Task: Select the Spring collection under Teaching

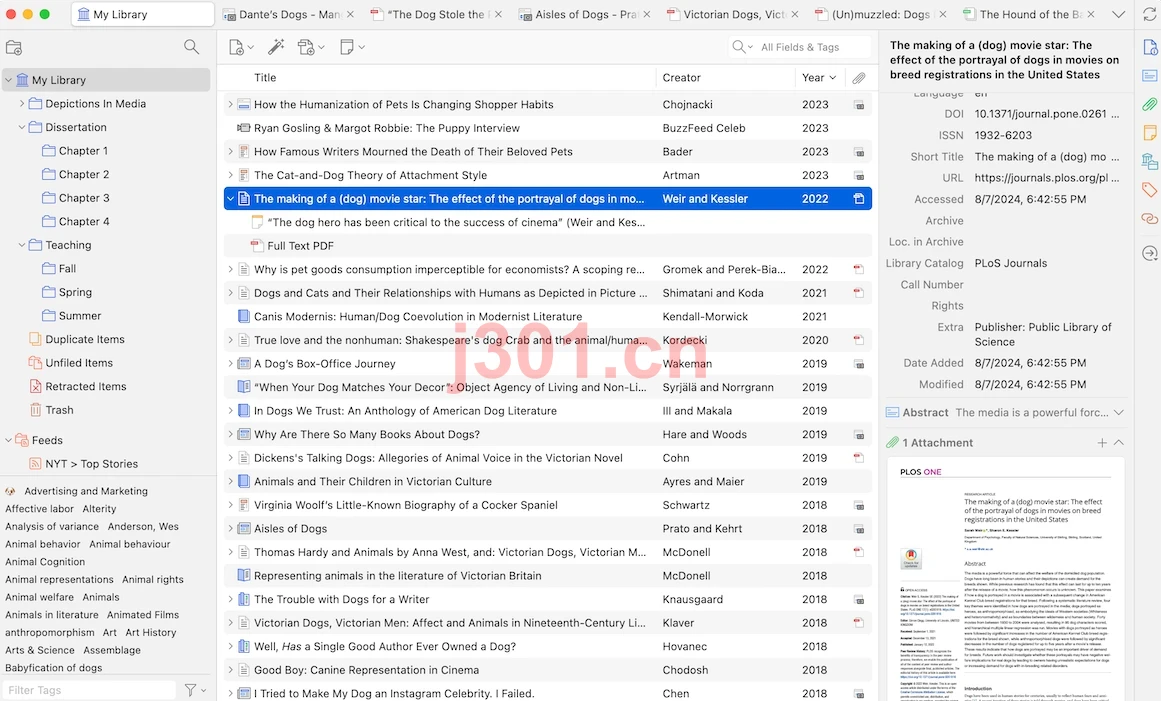Action: tap(75, 292)
